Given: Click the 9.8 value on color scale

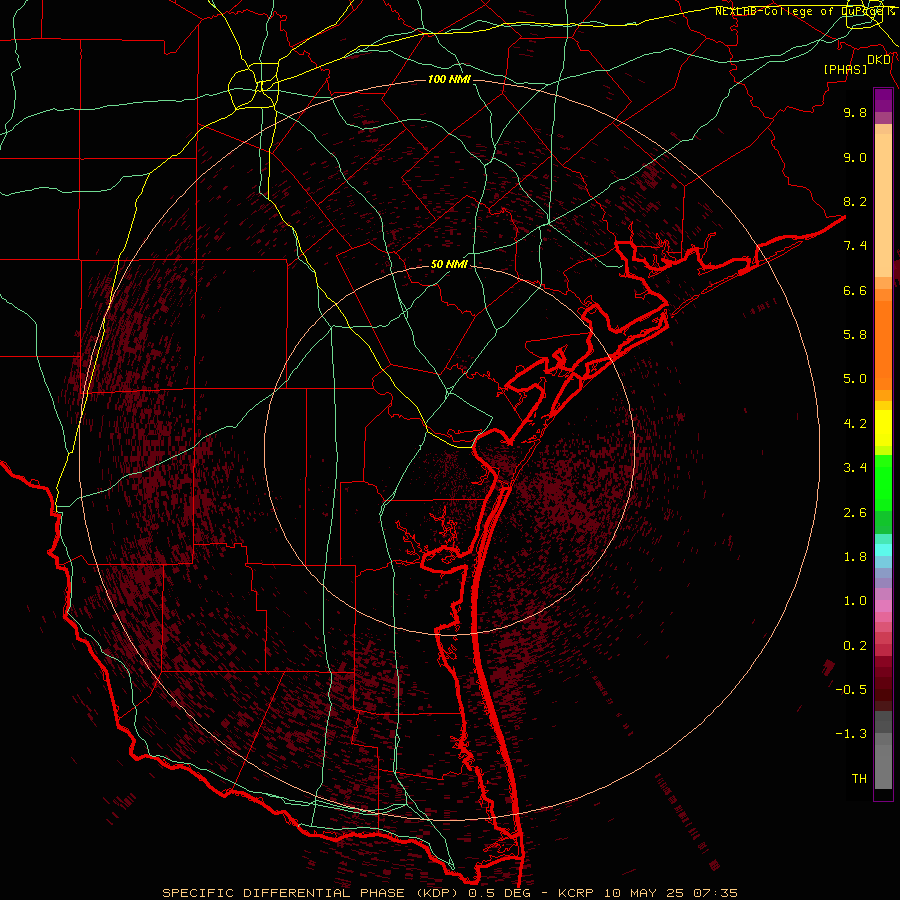Looking at the screenshot, I should click(x=855, y=112).
